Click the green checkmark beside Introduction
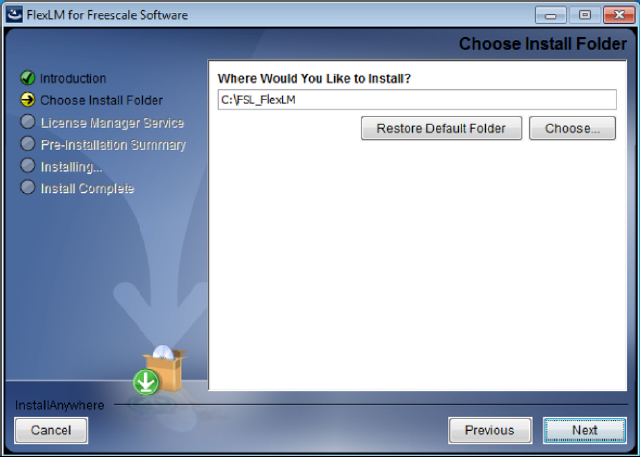Viewport: 640px width, 457px height. pyautogui.click(x=28, y=78)
